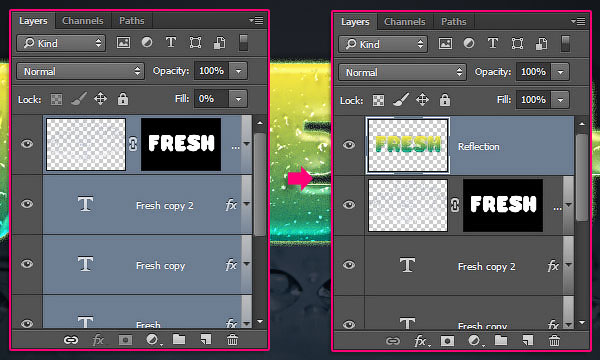Viewport: 600px width, 360px height.
Task: Click FRESH mask thumbnail in right panel
Action: (503, 205)
